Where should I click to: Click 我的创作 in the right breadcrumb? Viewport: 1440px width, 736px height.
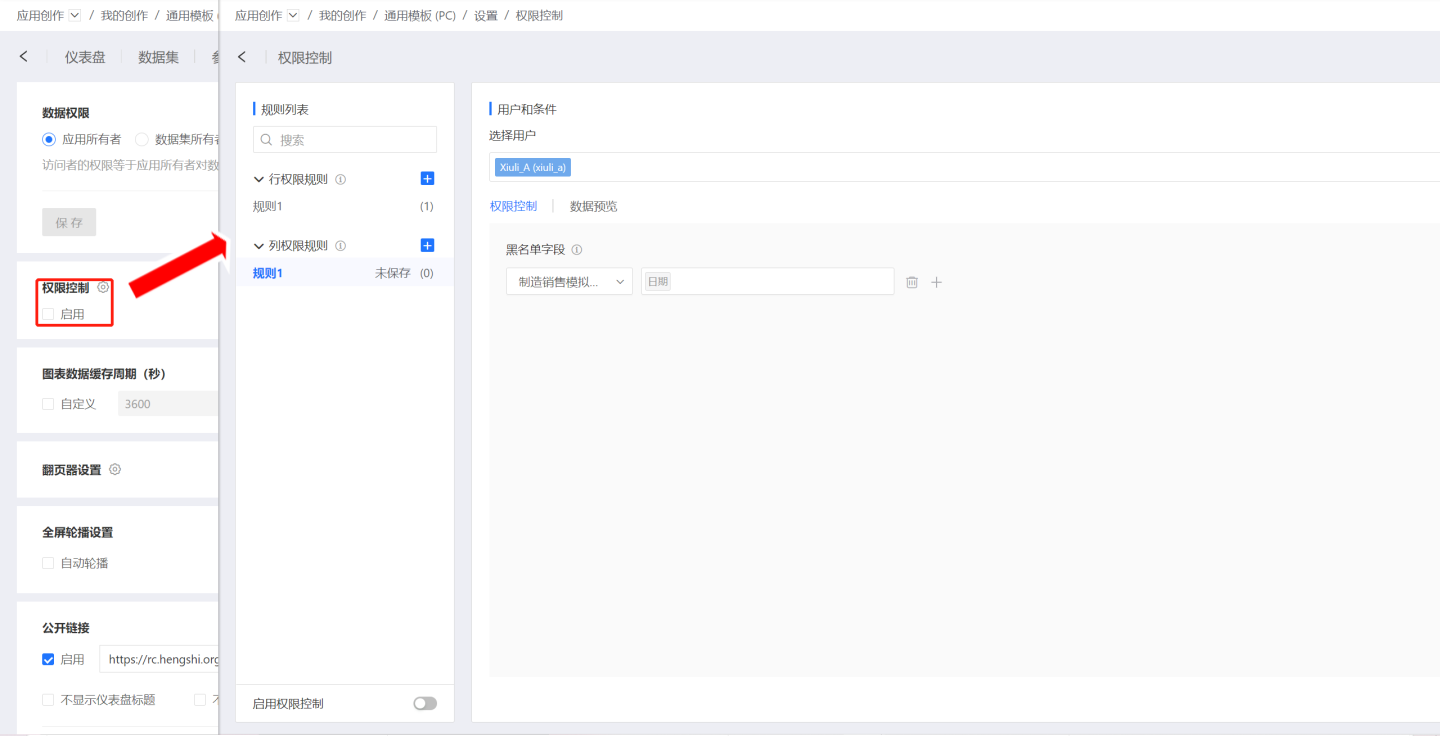click(x=342, y=16)
